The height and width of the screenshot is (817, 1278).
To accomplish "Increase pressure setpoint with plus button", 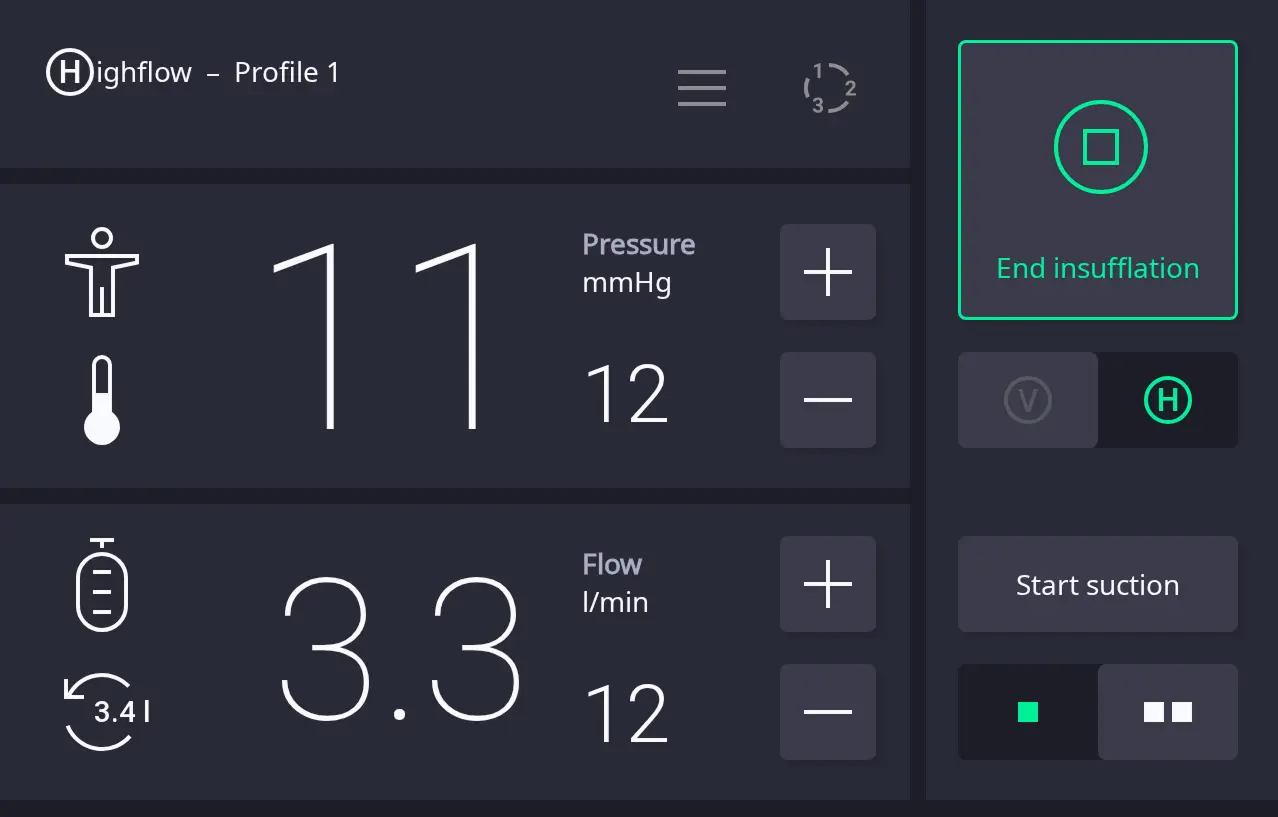I will point(828,272).
